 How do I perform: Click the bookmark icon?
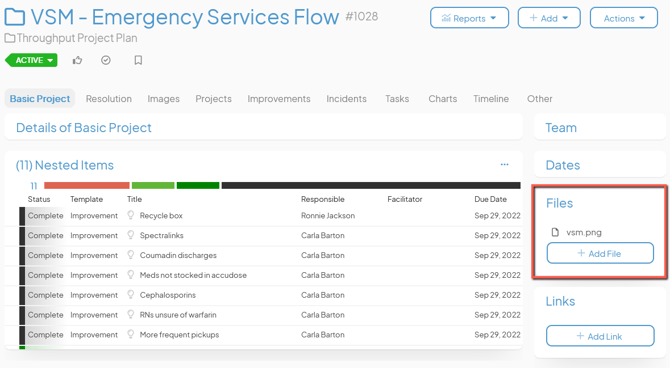(x=138, y=60)
